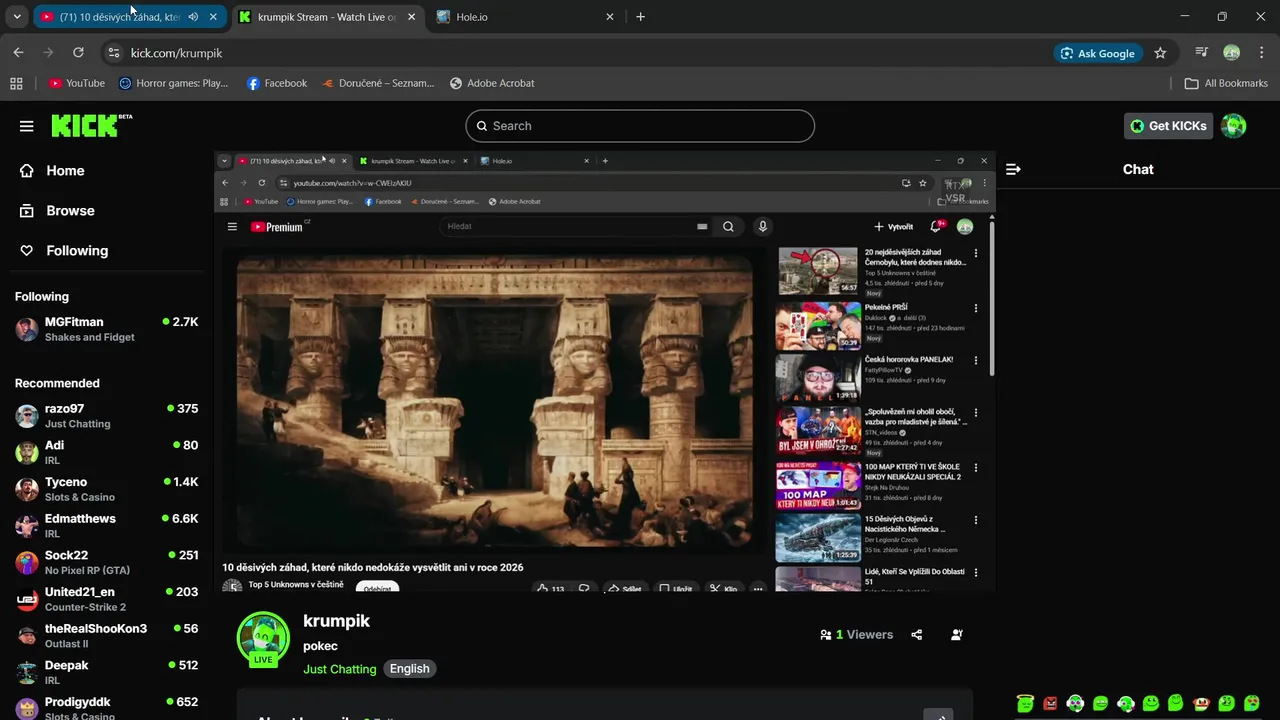Open the Kick user avatar menu
Viewport: 1280px width, 720px height.
[x=1234, y=126]
